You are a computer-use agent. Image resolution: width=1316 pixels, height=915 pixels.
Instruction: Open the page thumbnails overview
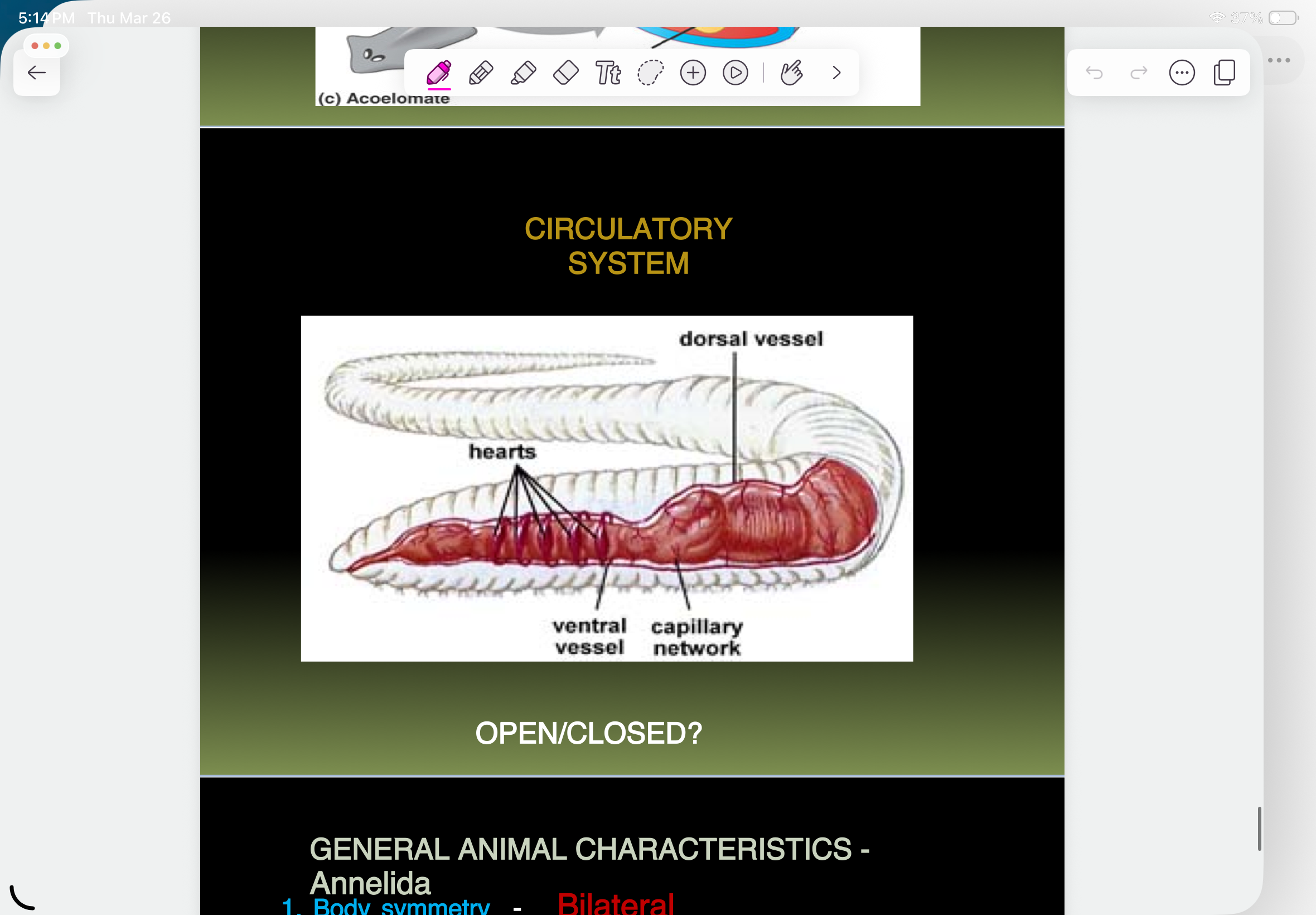(x=1225, y=71)
